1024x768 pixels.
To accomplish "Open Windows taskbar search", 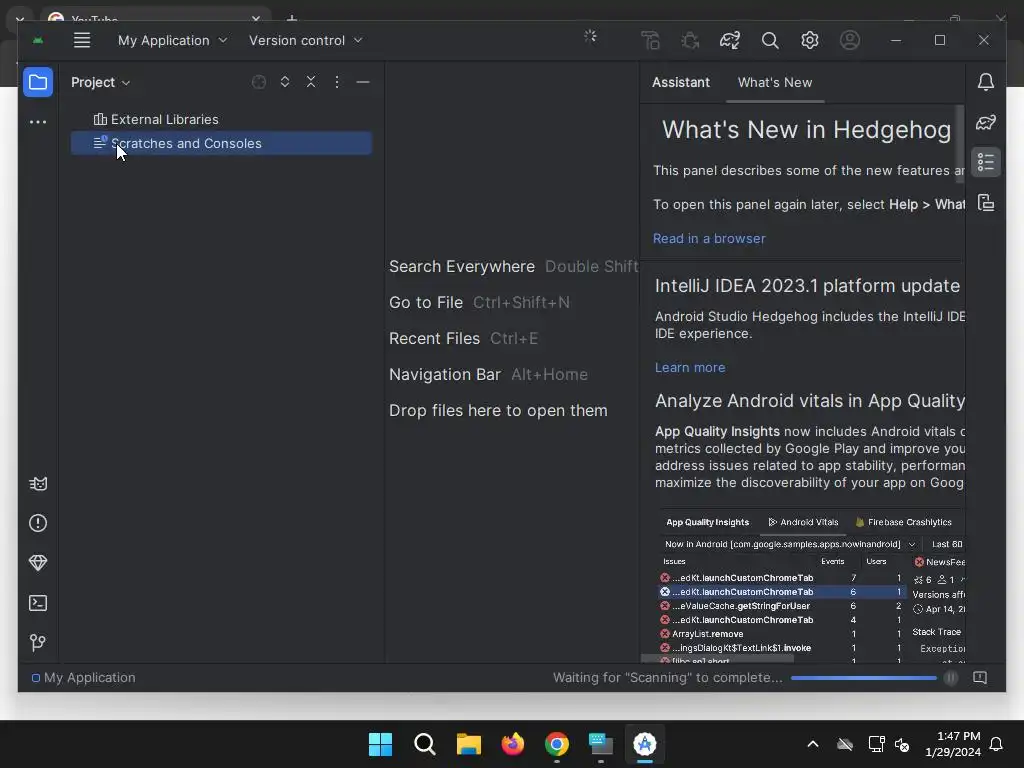I will click(x=424, y=744).
